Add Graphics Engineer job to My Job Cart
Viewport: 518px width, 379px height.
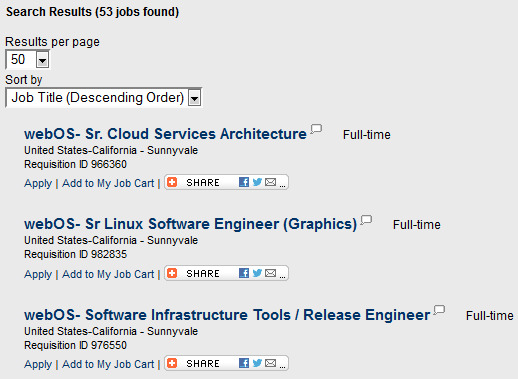click(x=108, y=274)
